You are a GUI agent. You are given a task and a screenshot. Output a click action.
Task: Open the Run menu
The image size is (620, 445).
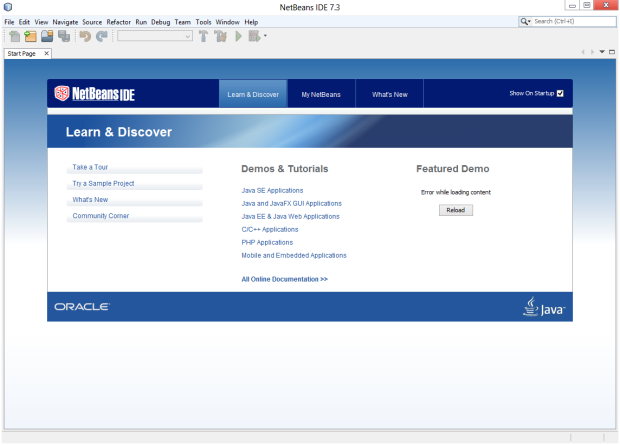(141, 22)
